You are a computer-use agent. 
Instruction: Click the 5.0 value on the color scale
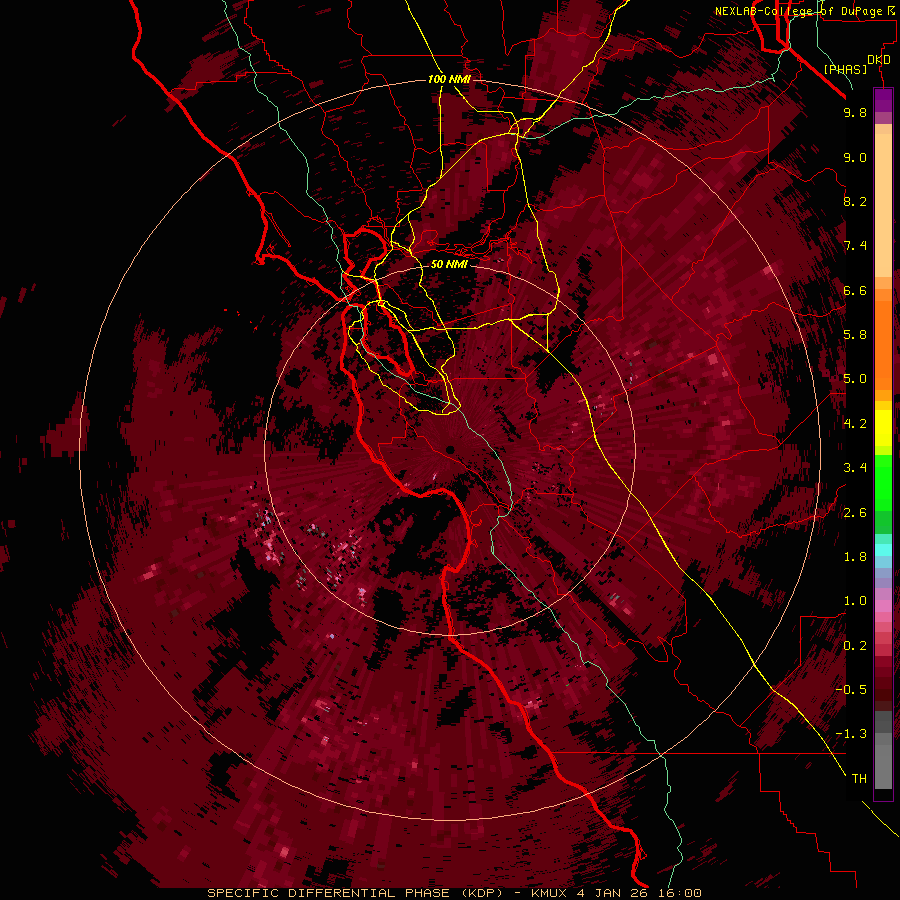tap(855, 379)
